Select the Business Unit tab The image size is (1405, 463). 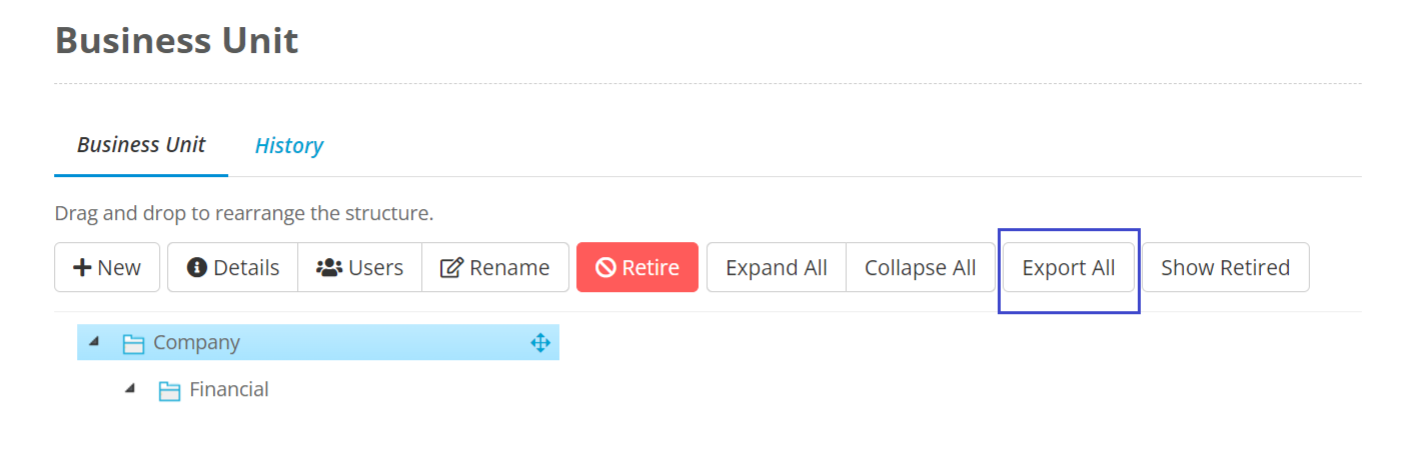click(x=141, y=145)
